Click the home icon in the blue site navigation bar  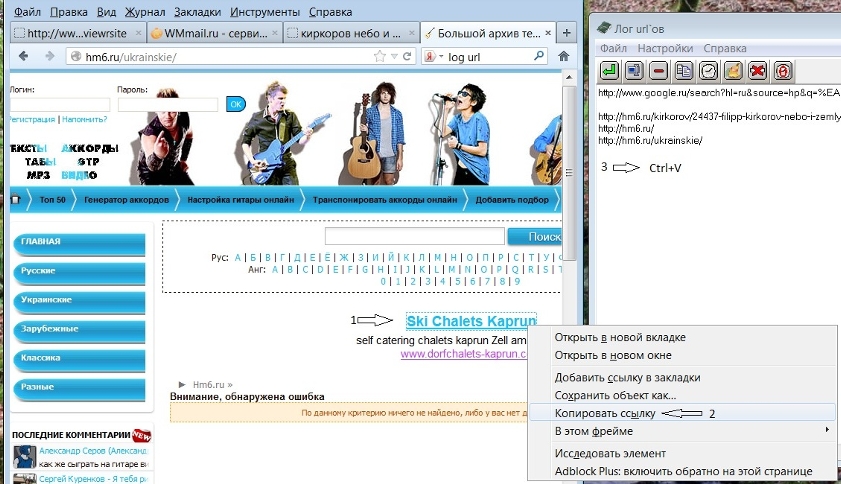16,200
